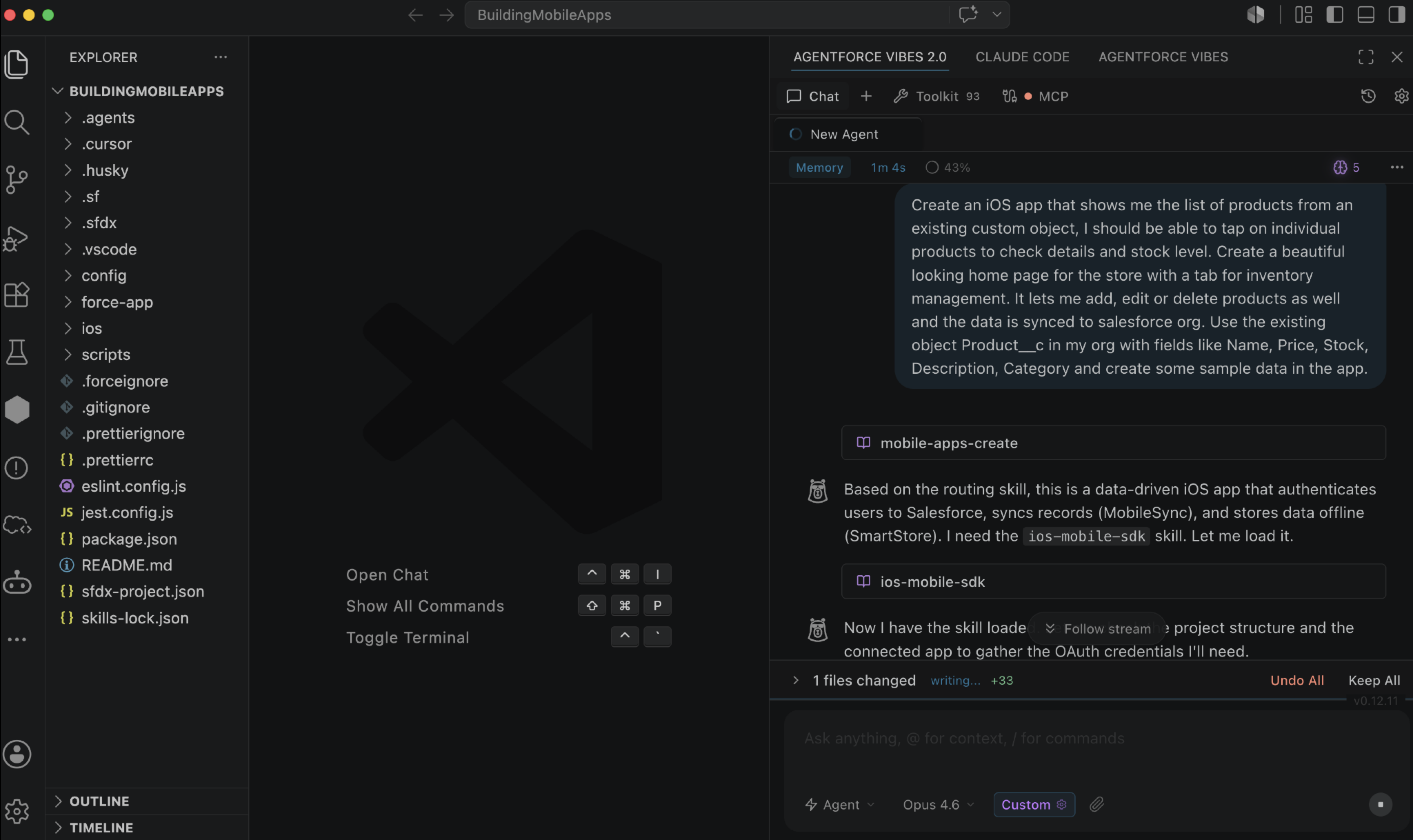Click the brain icon showing 5
1413x840 pixels.
point(1346,168)
